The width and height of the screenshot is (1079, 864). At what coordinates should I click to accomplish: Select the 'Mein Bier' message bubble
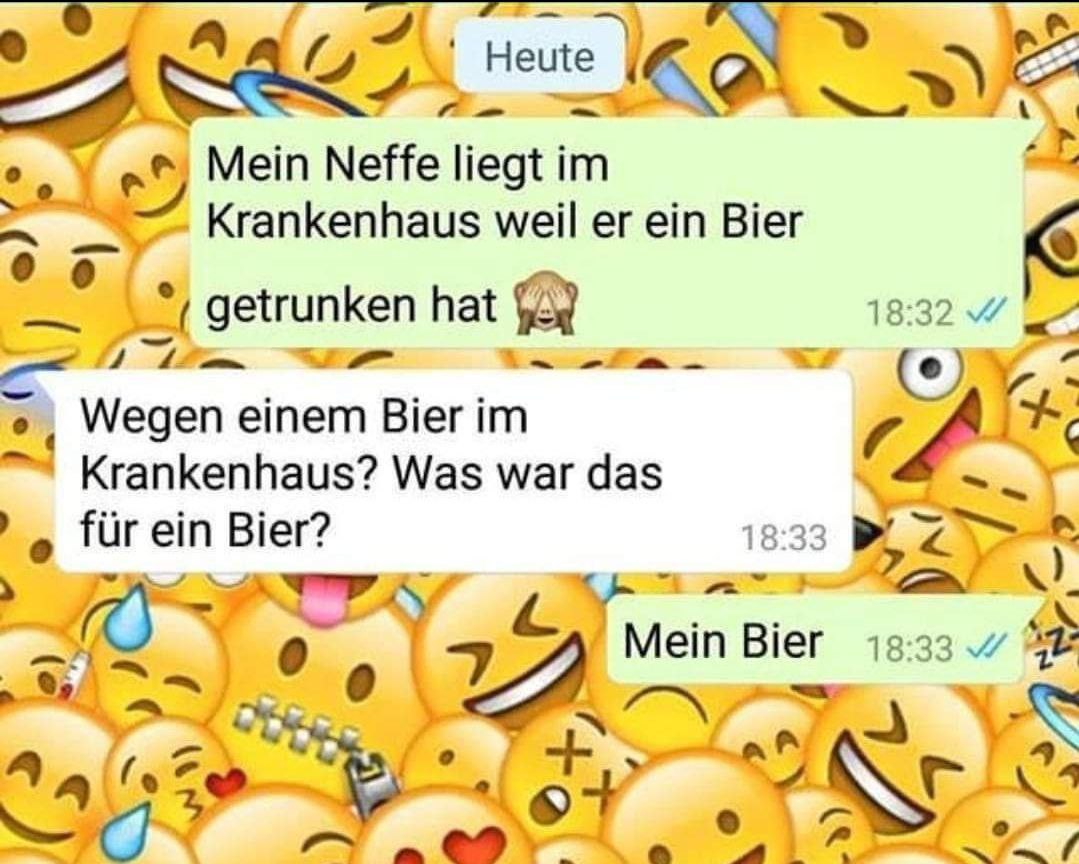(x=815, y=640)
